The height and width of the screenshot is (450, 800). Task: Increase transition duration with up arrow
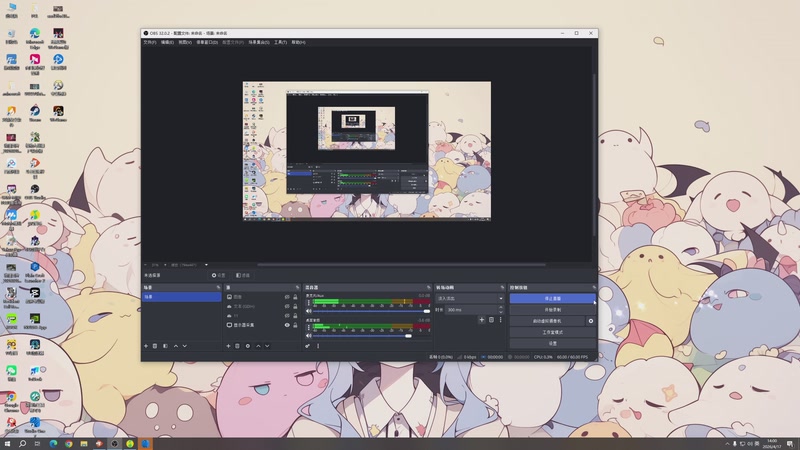(x=501, y=308)
